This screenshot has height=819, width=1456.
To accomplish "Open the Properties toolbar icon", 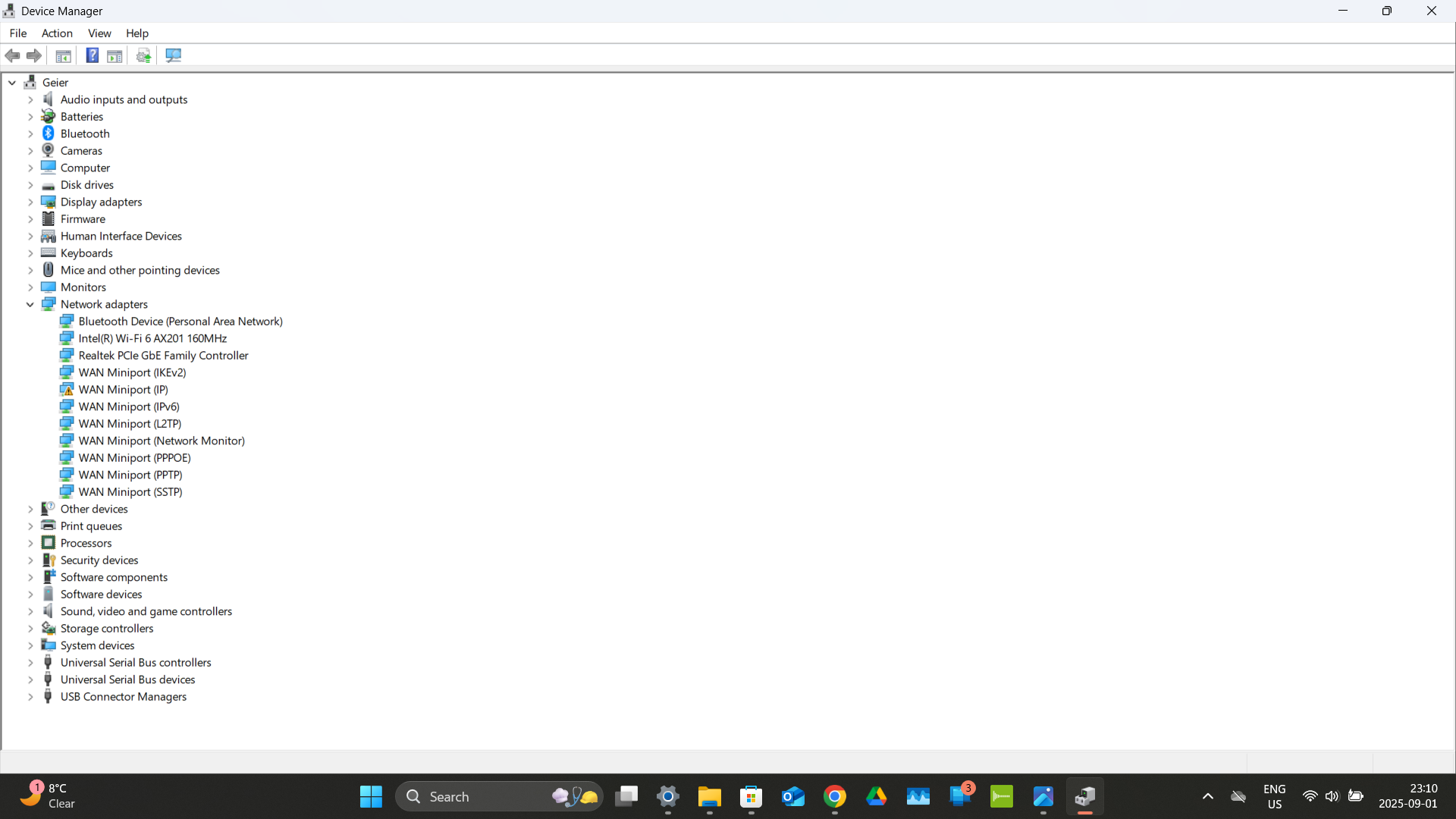I will [115, 55].
